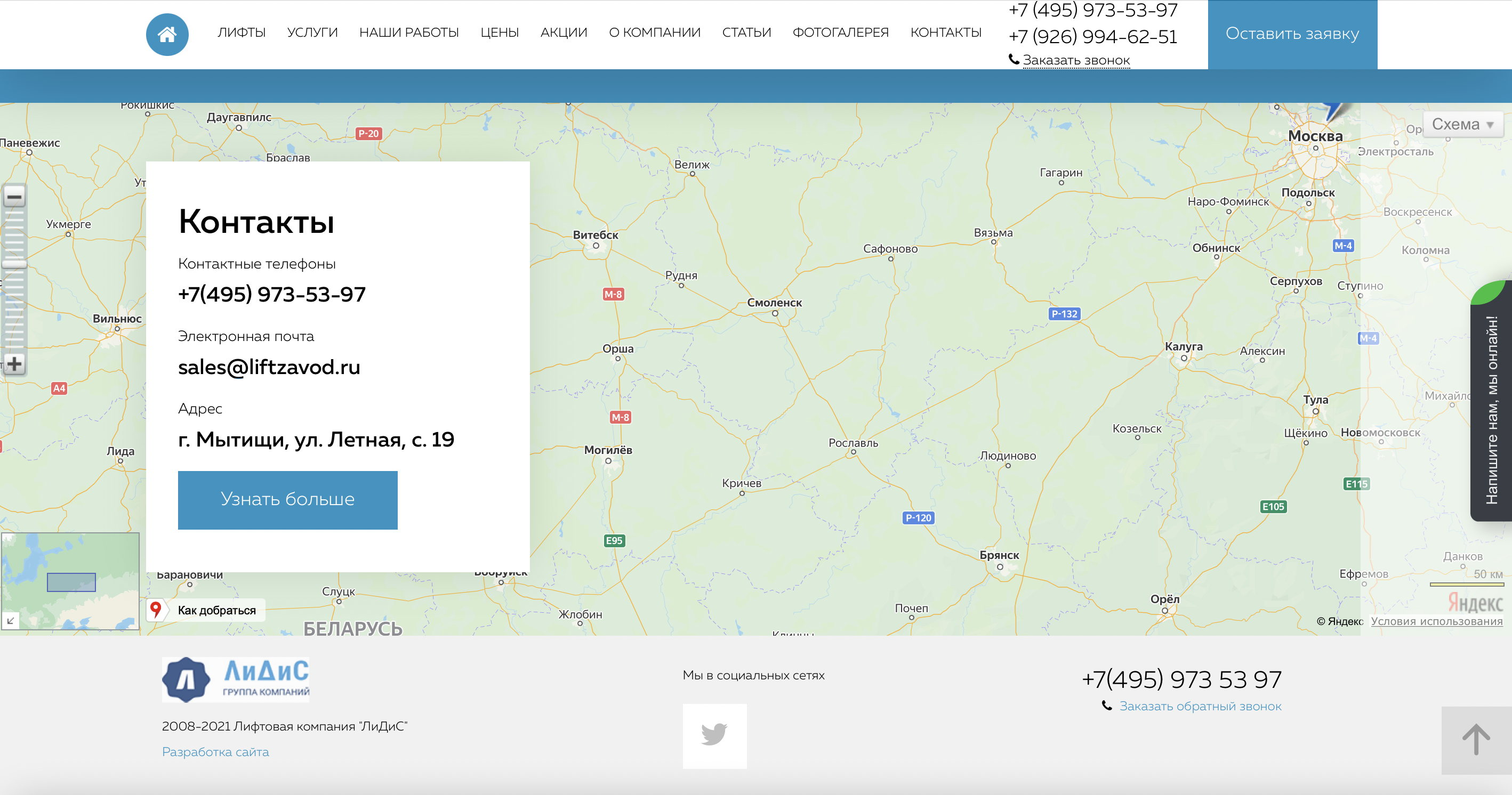Click the header phone number +7 (495) 973-53-97
This screenshot has height=795, width=1512.
pos(1093,10)
